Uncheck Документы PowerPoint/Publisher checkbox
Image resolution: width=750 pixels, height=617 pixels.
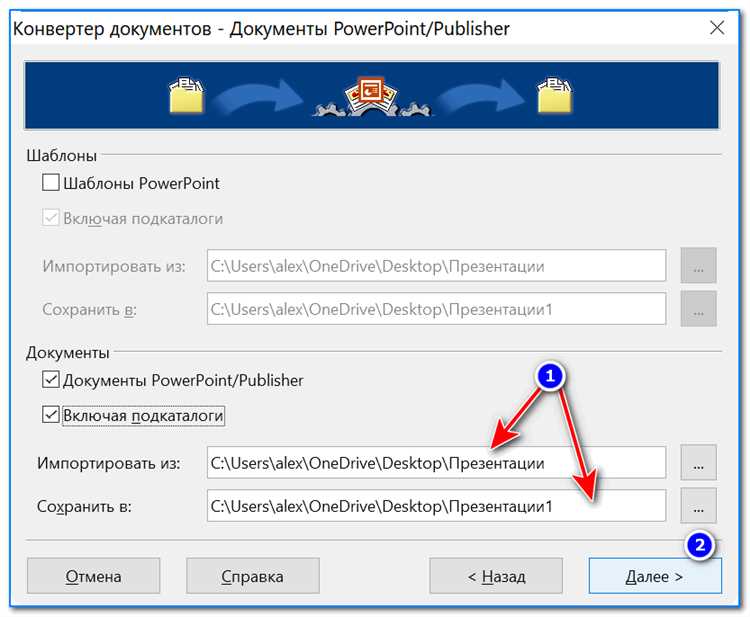click(51, 380)
